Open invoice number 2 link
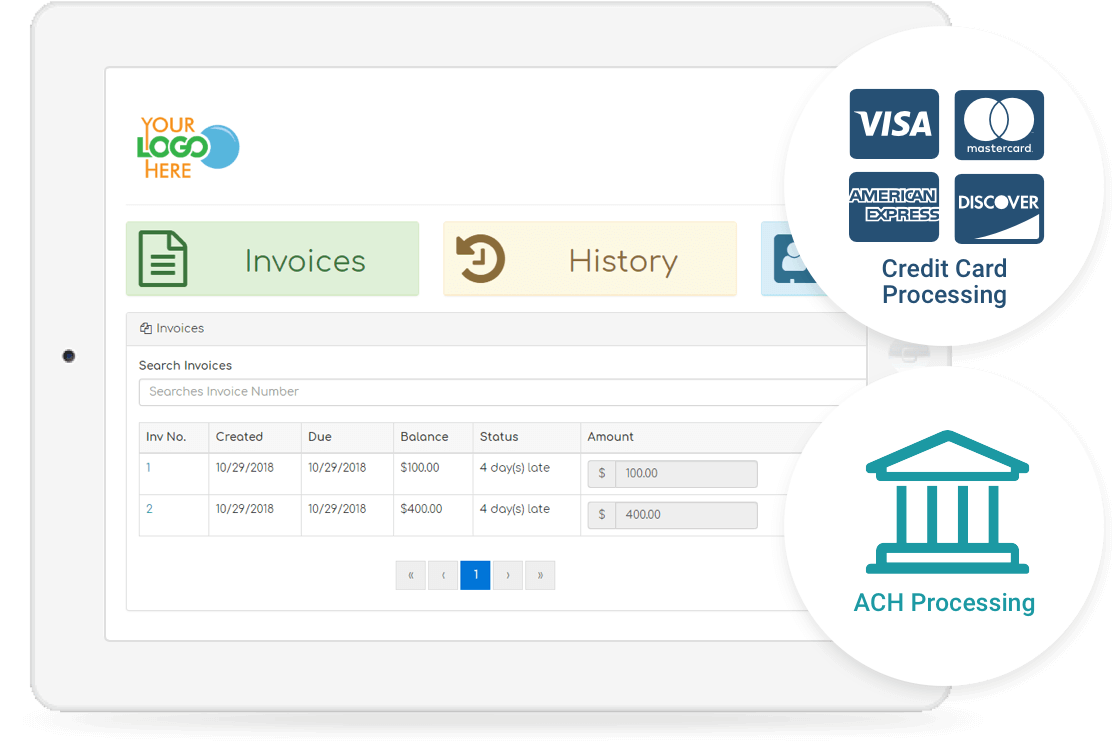This screenshot has width=1118, height=744. [150, 509]
